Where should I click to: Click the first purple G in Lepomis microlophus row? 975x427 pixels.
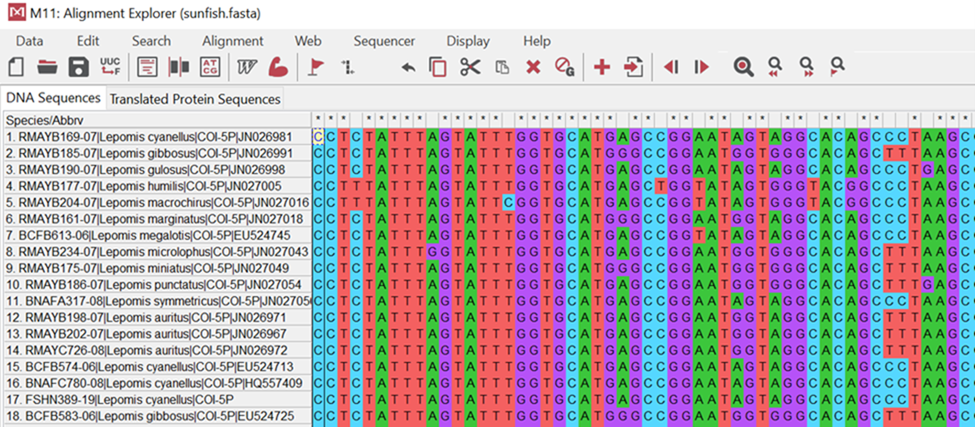click(433, 252)
